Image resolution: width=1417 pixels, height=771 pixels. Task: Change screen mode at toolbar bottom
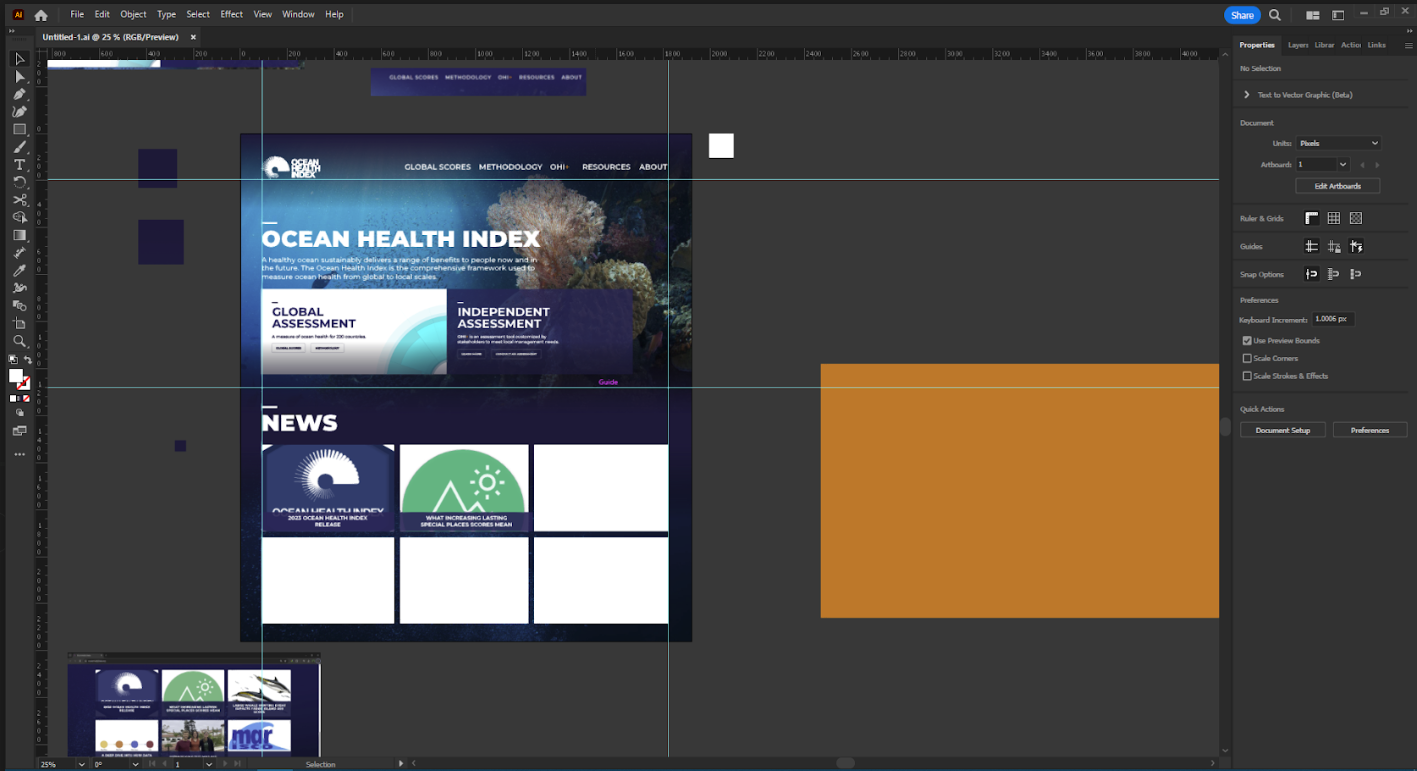[19, 431]
